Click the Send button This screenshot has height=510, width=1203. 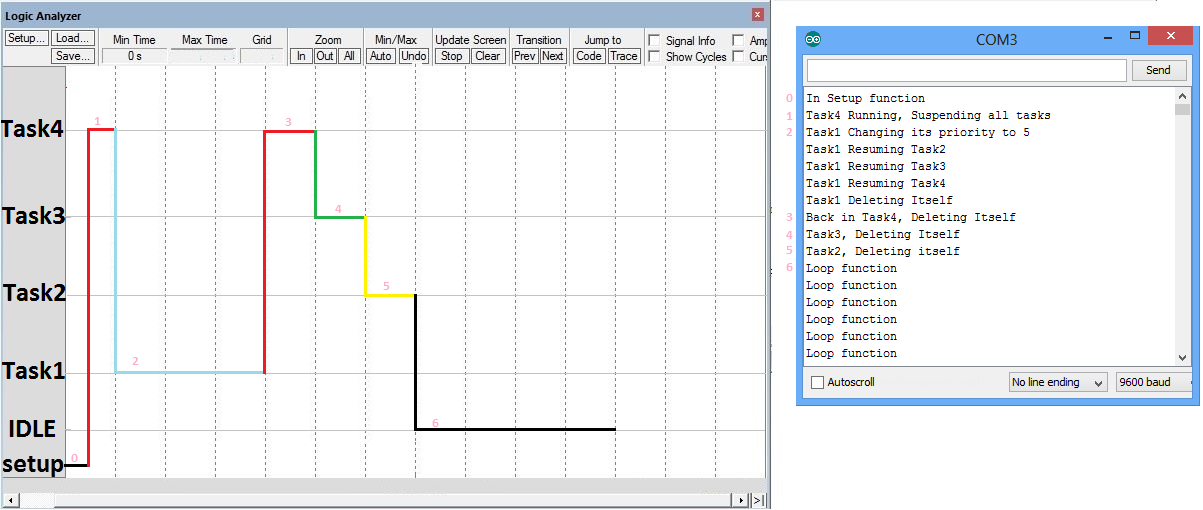(x=1158, y=70)
